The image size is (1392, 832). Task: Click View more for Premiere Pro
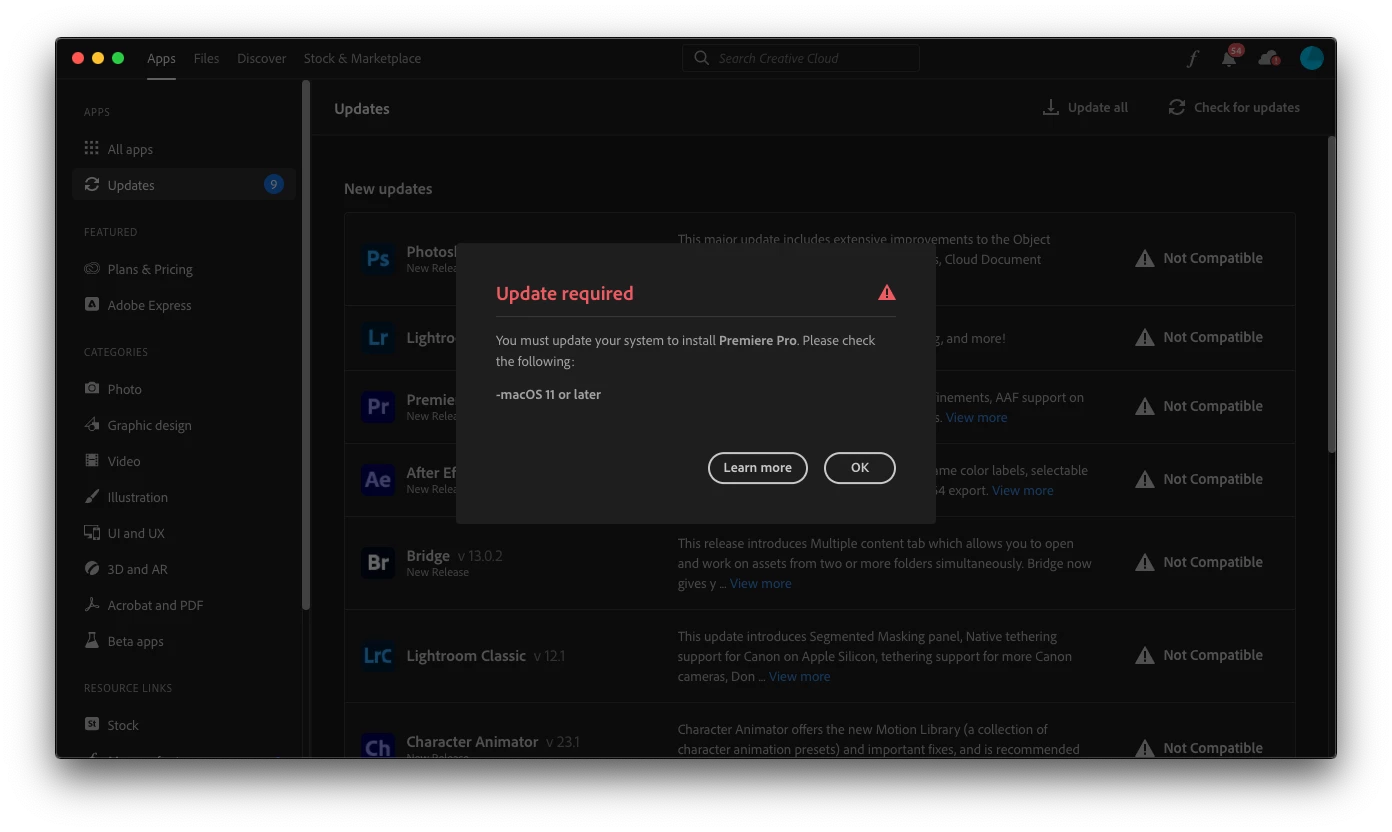[x=976, y=417]
